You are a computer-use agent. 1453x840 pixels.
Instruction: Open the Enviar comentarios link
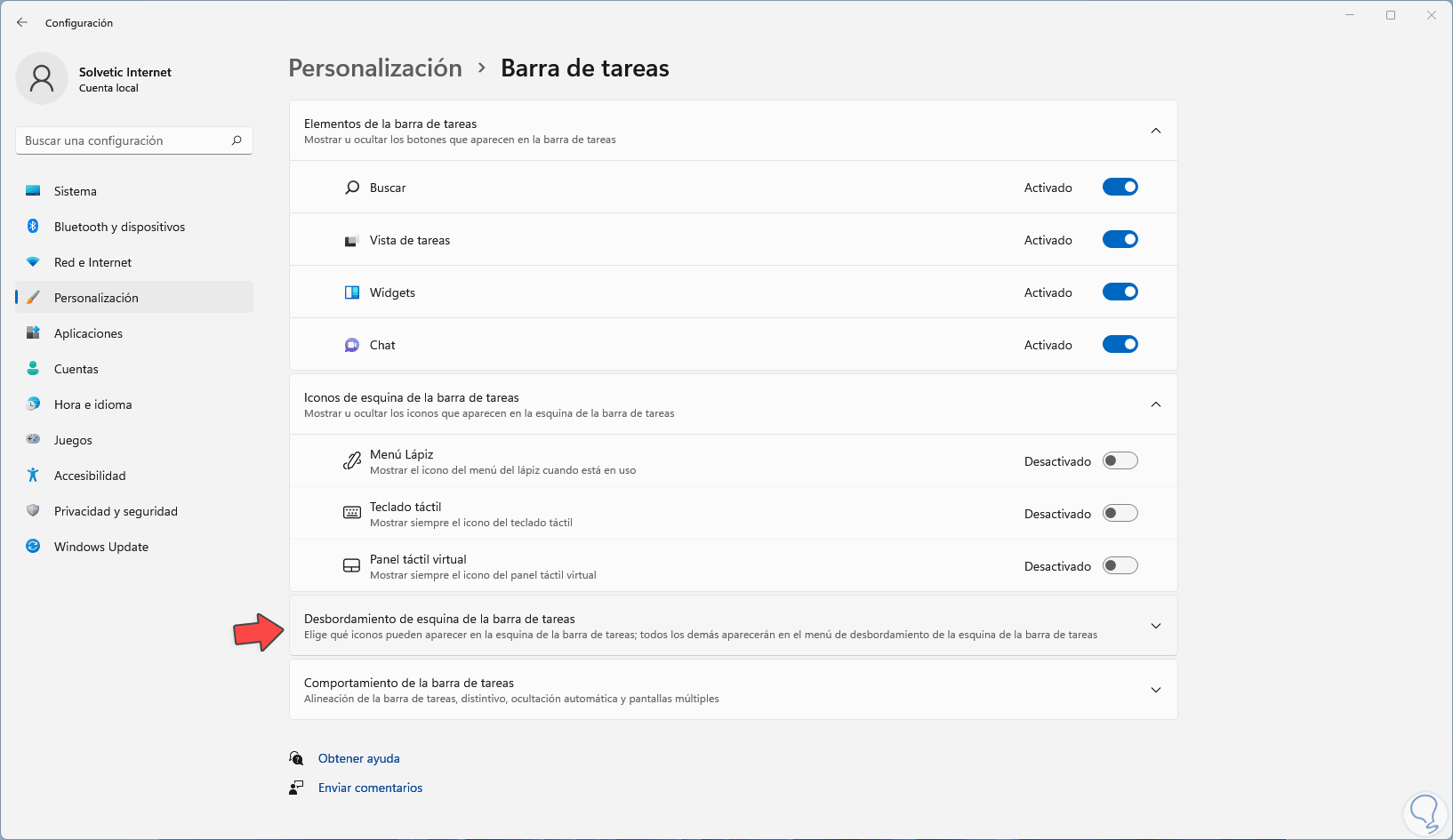pyautogui.click(x=370, y=788)
